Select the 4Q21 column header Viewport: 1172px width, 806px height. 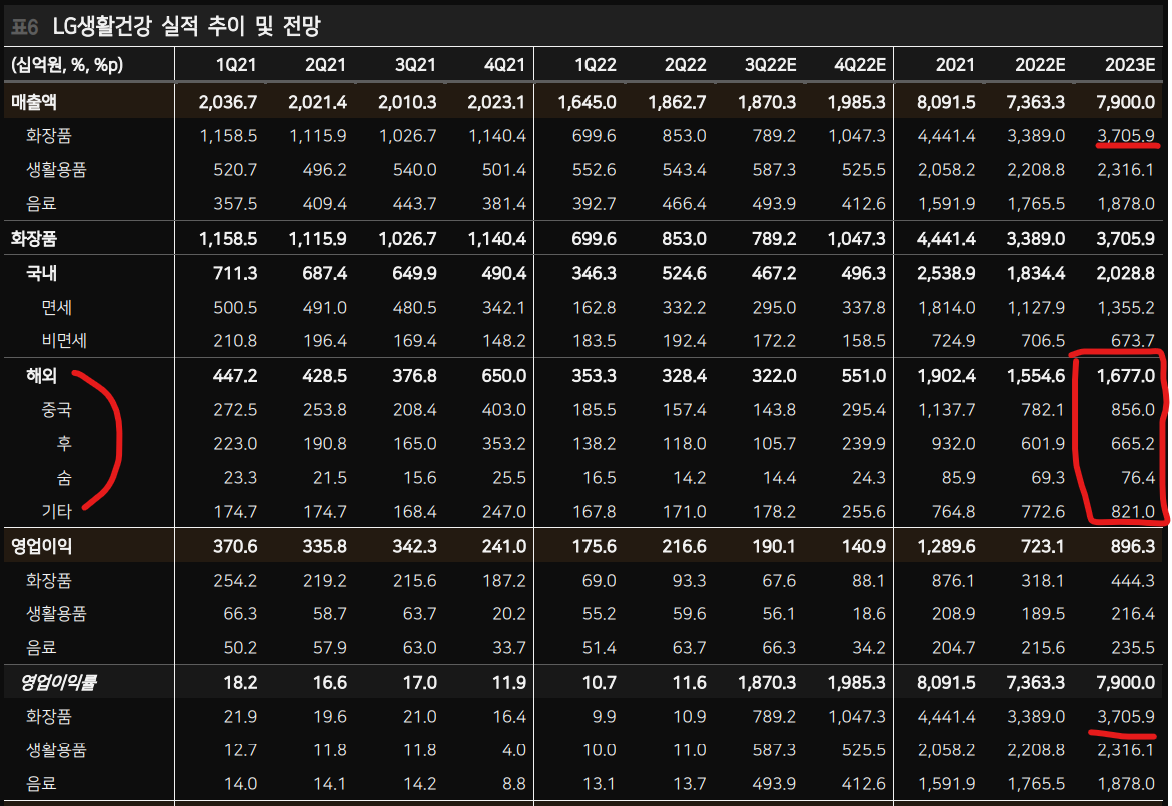click(505, 65)
